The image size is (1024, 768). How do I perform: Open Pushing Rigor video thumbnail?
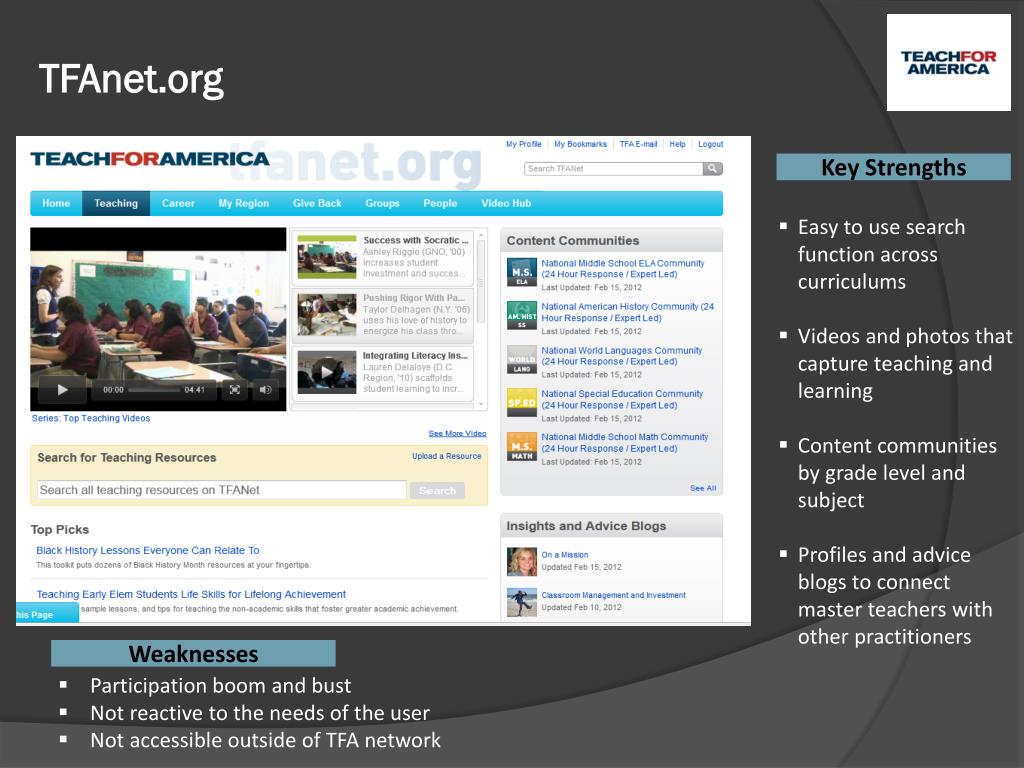pos(327,315)
